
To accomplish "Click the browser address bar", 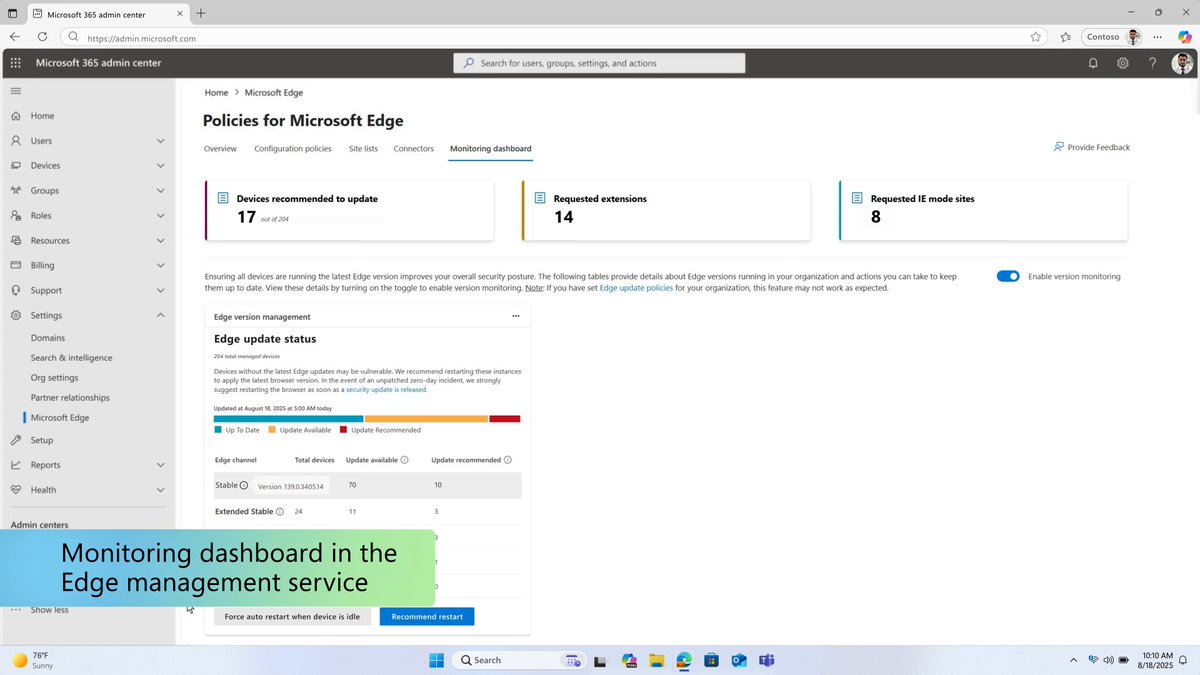I will (x=555, y=37).
